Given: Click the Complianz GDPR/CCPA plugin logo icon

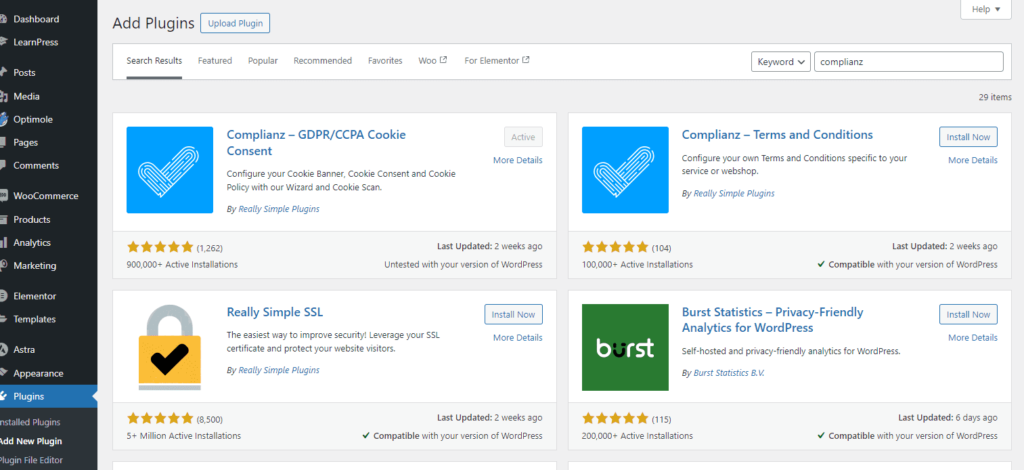Looking at the screenshot, I should point(170,169).
